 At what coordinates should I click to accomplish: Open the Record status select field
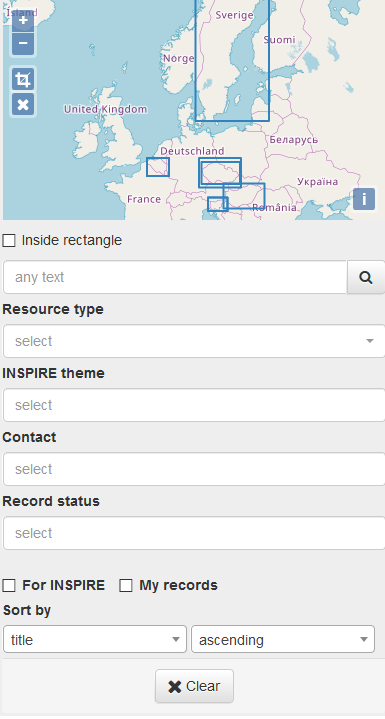point(194,533)
